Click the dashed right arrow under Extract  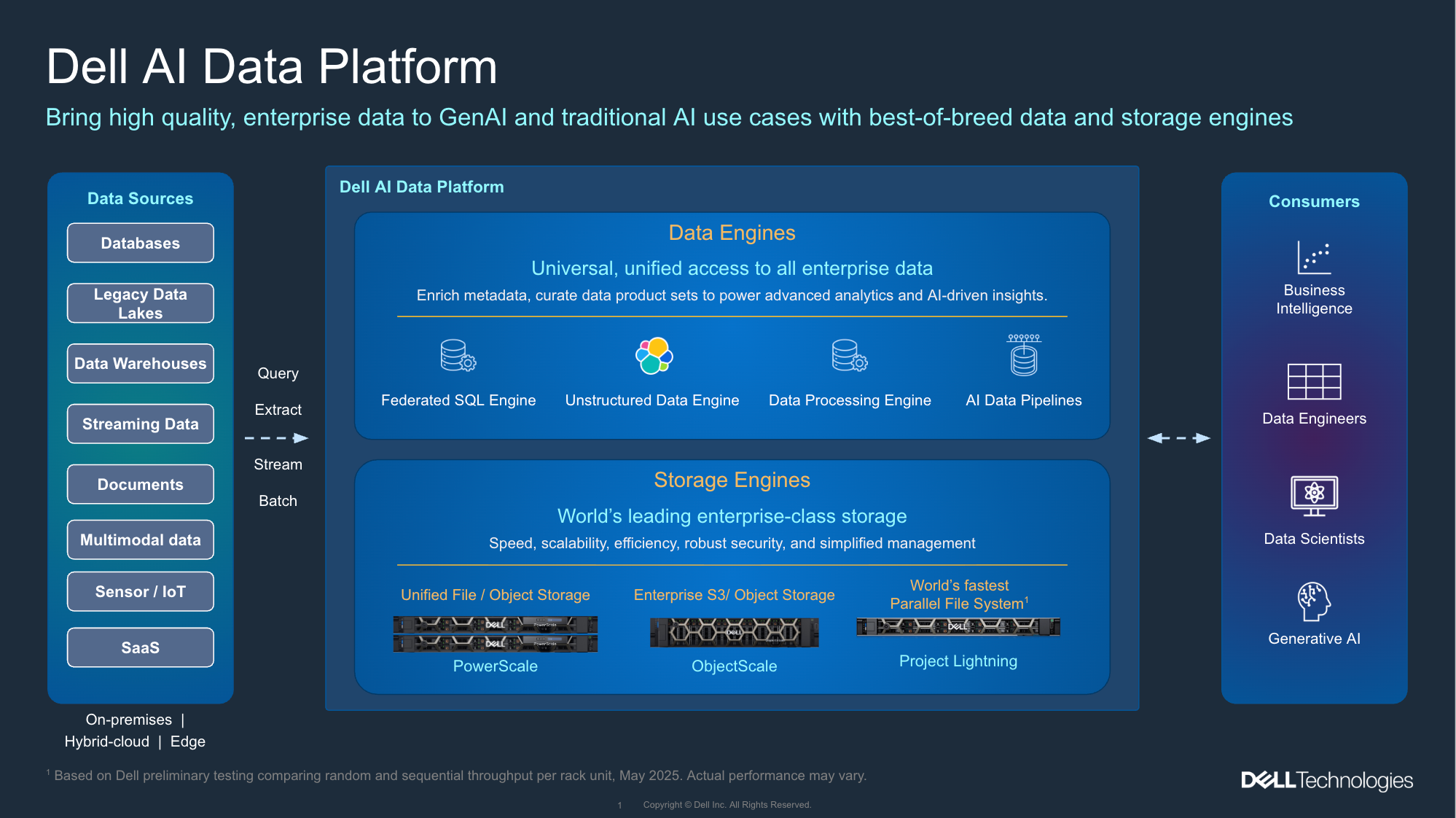(x=277, y=438)
